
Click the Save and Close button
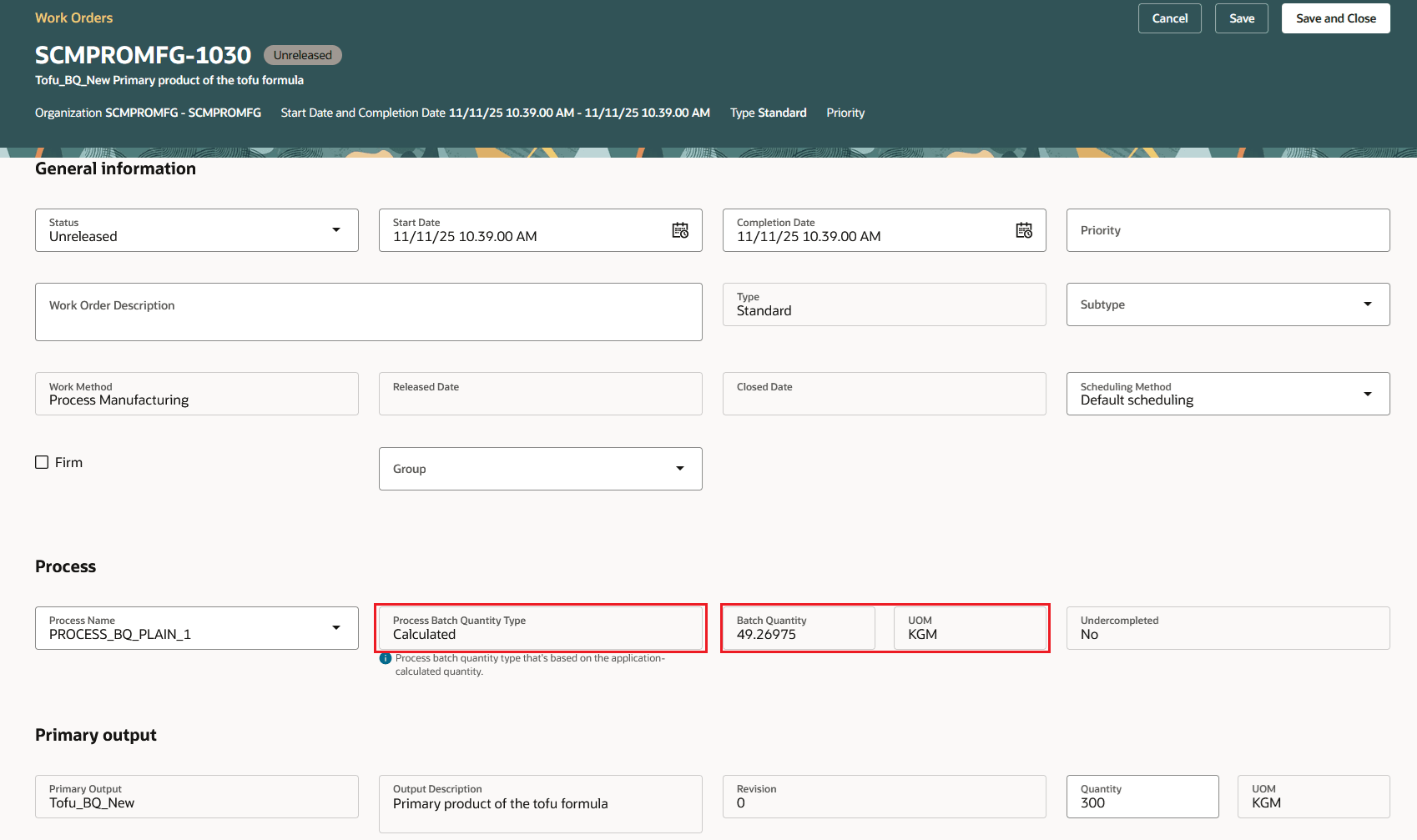pyautogui.click(x=1335, y=18)
